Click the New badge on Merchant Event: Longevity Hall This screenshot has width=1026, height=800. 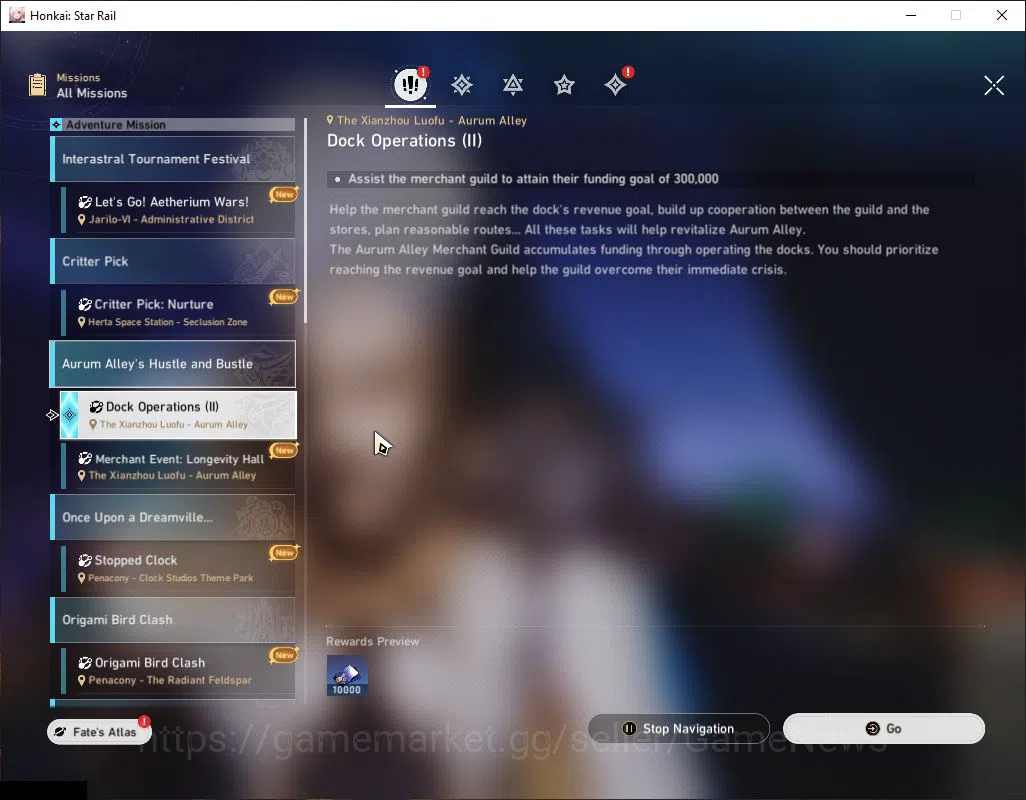click(284, 450)
